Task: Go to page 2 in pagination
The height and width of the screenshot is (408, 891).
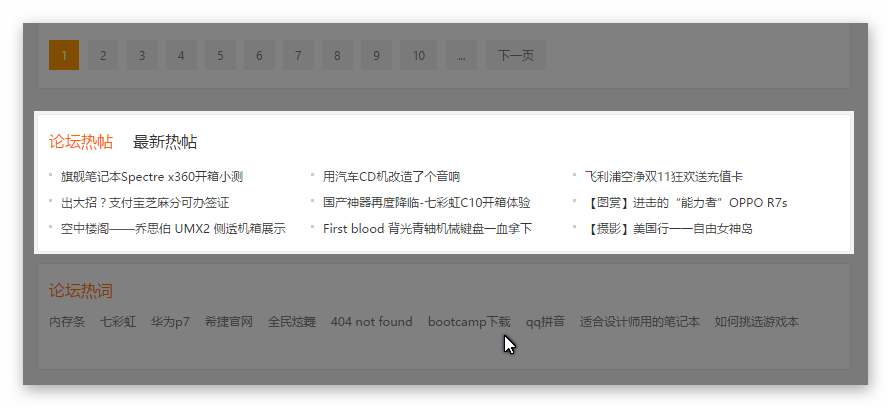Action: click(103, 55)
